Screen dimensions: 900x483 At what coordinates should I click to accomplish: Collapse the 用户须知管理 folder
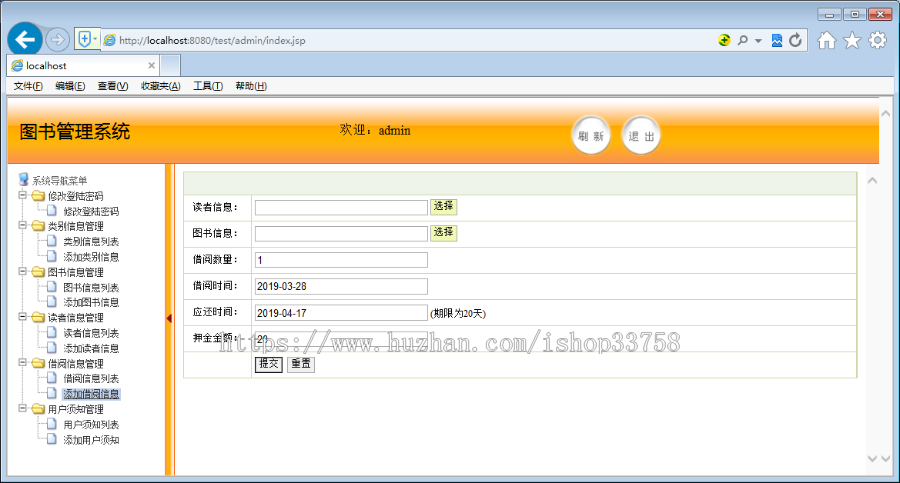point(22,408)
